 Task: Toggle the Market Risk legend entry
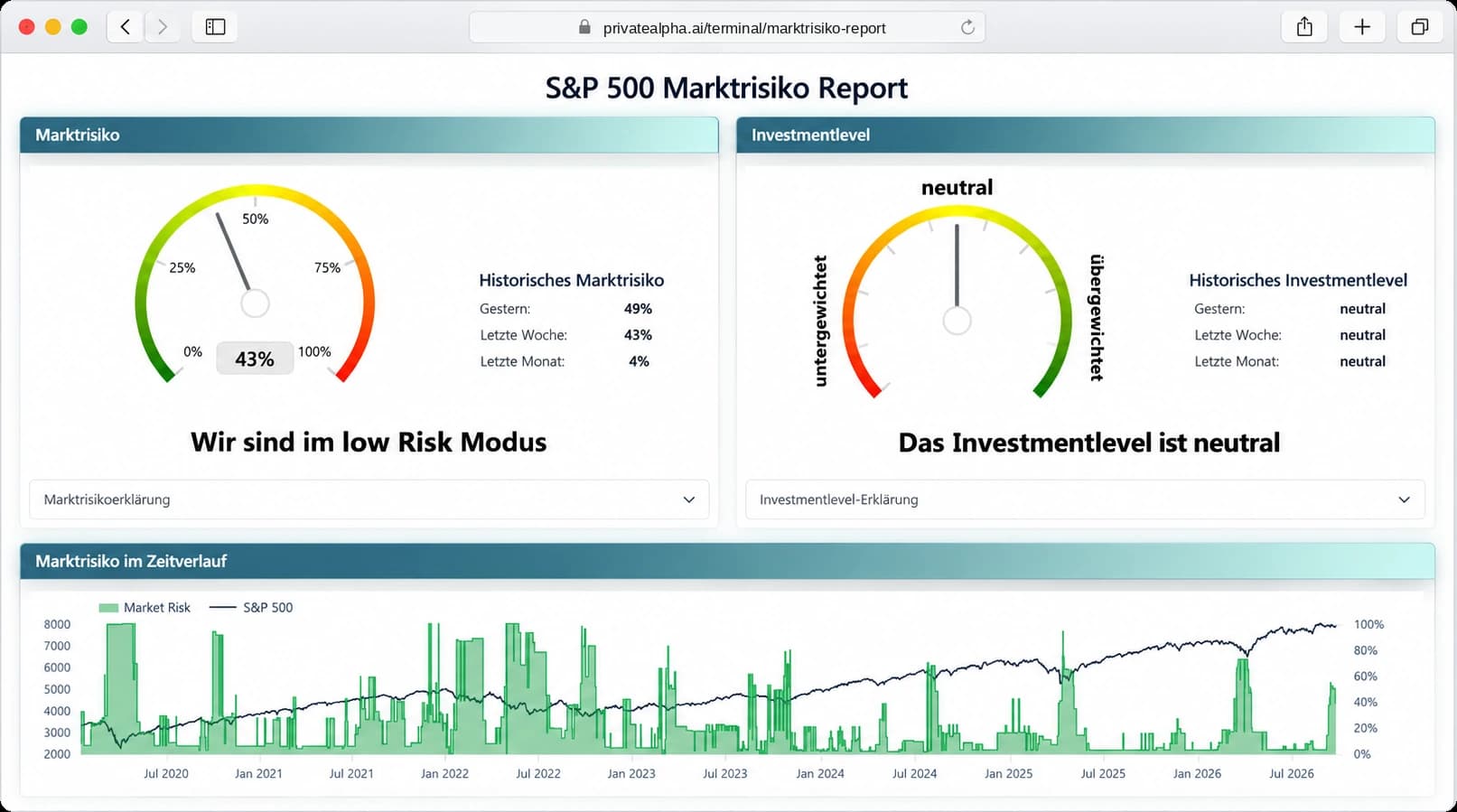tap(145, 608)
